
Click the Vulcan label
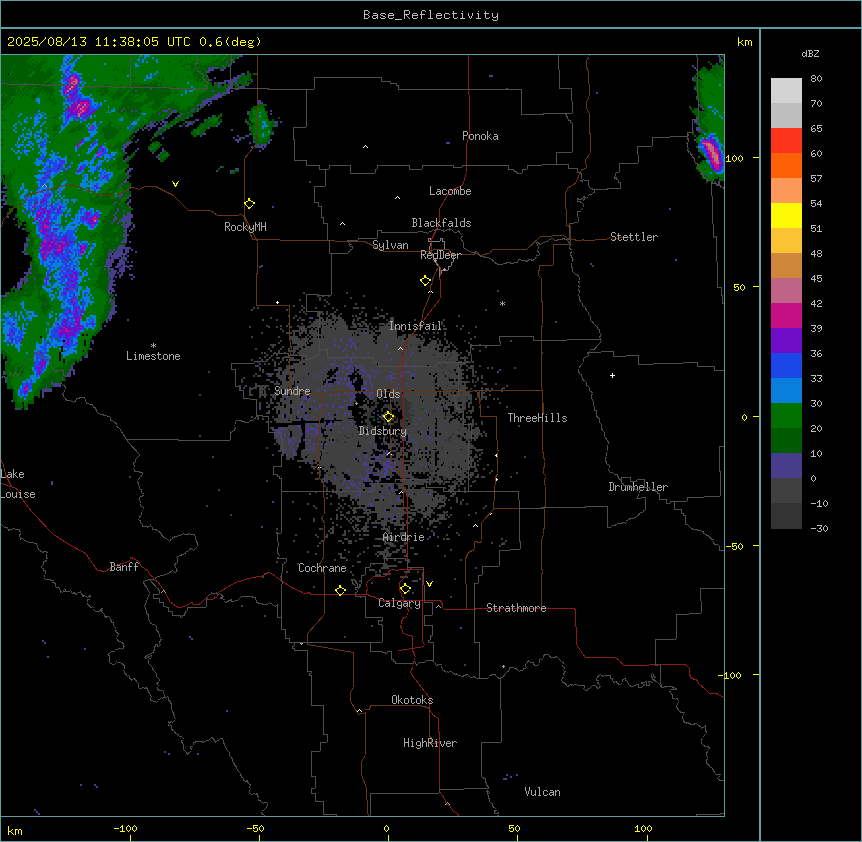pyautogui.click(x=543, y=792)
